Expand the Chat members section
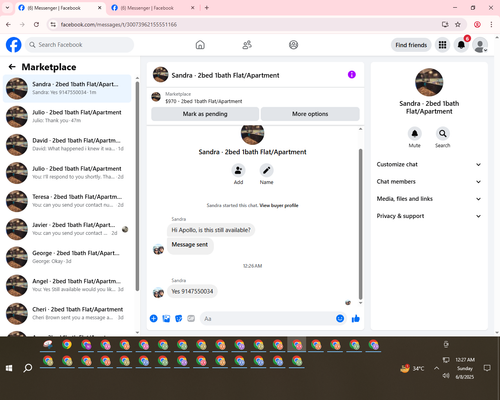This screenshot has height=400, width=500. (x=429, y=182)
